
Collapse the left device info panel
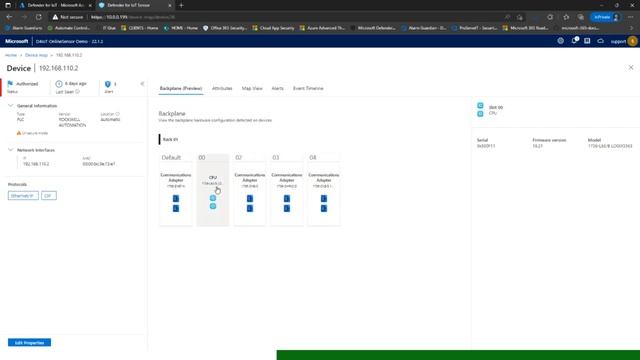pyautogui.click(x=142, y=84)
